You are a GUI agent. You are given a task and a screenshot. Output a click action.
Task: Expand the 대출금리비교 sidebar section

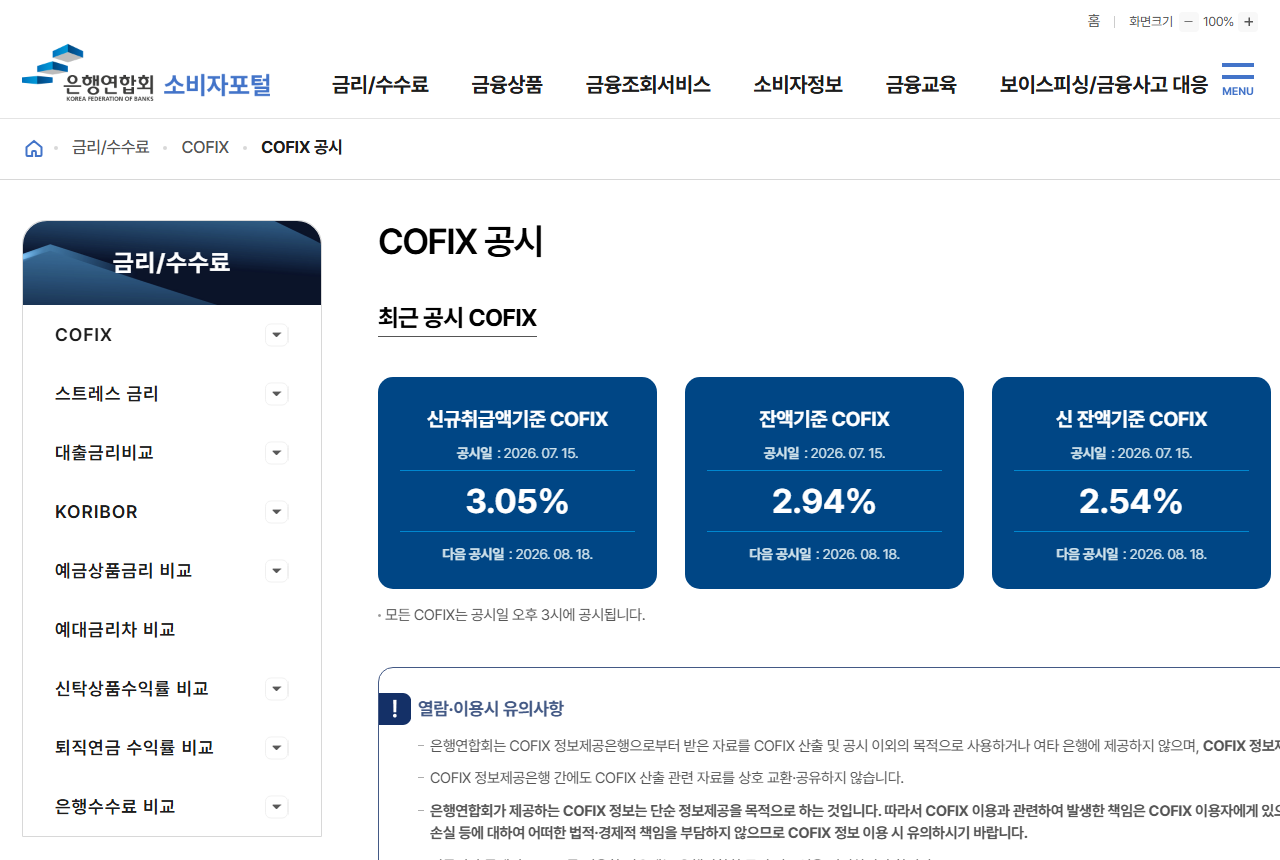277,453
